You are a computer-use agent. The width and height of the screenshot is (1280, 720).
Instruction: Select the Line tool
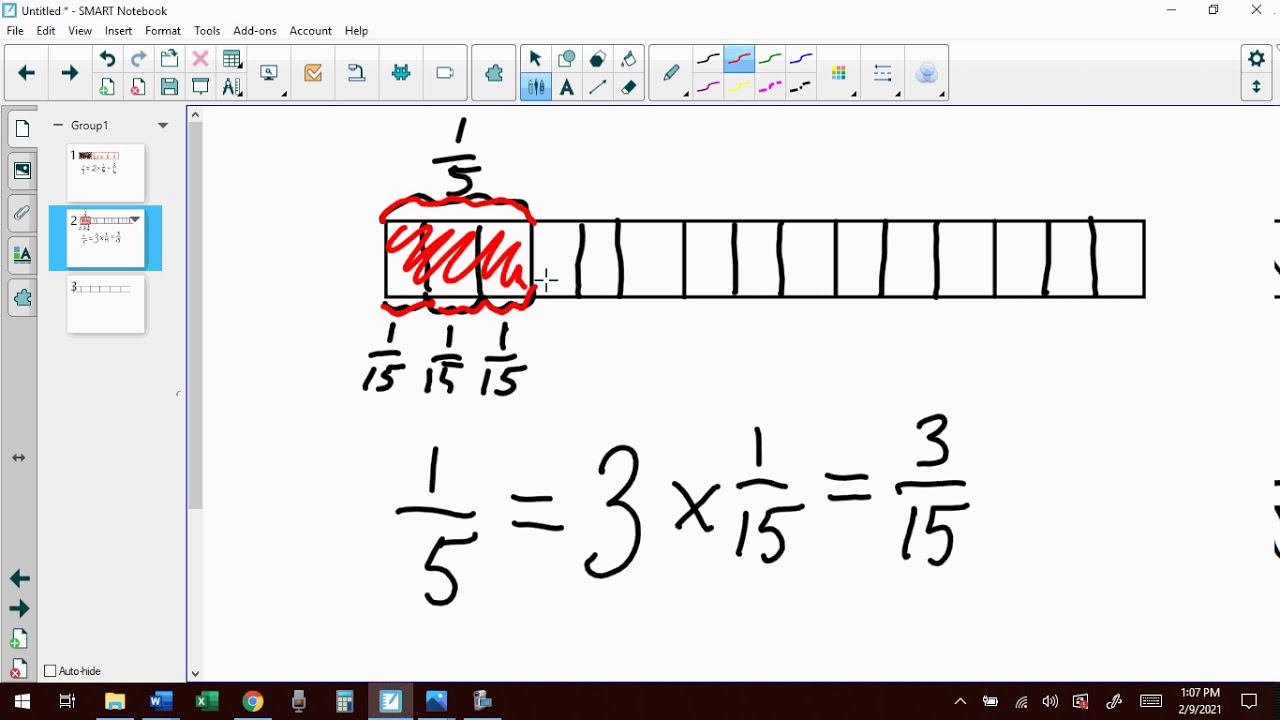pyautogui.click(x=597, y=88)
